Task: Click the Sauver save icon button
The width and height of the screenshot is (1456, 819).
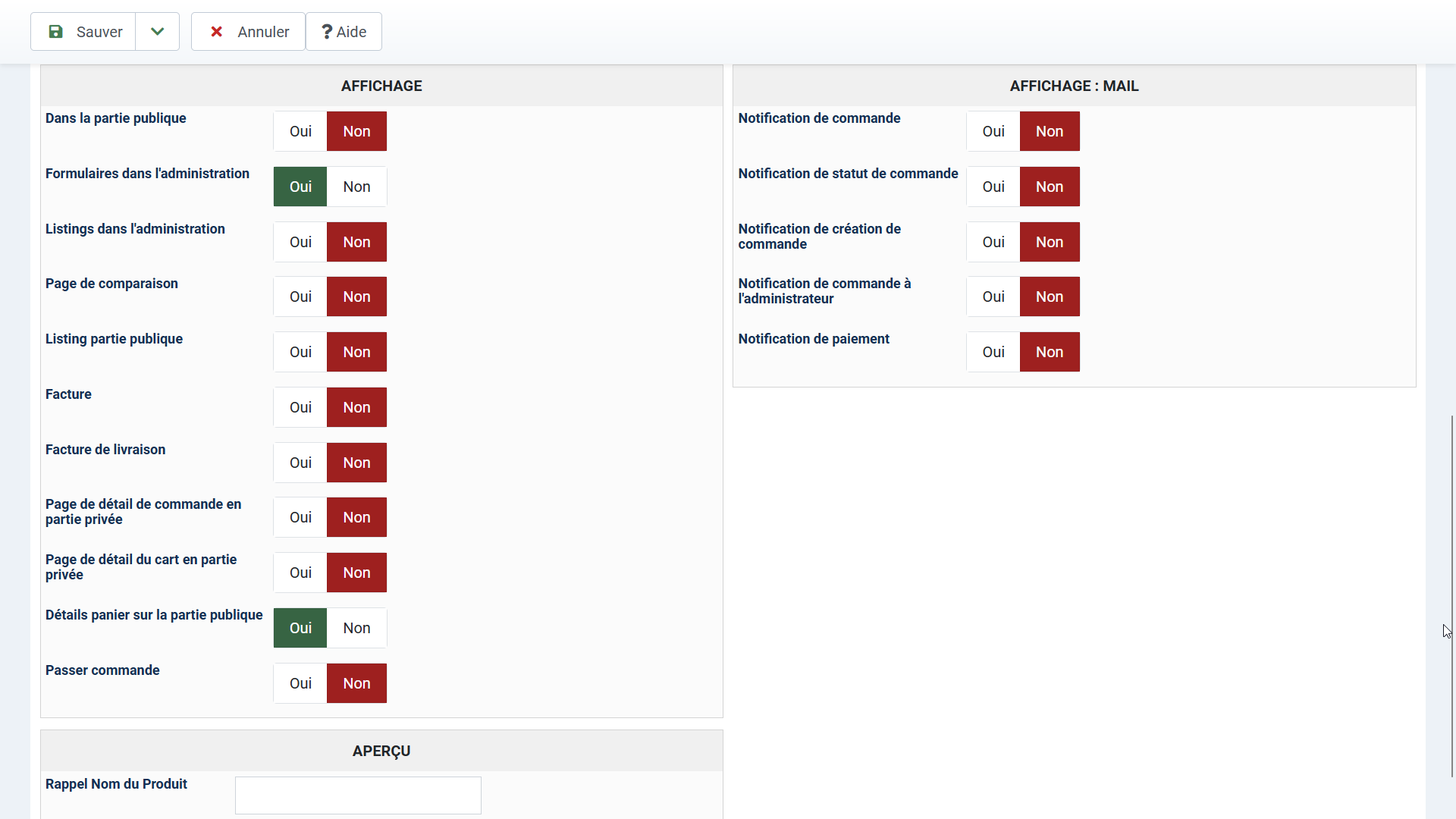Action: tap(83, 32)
